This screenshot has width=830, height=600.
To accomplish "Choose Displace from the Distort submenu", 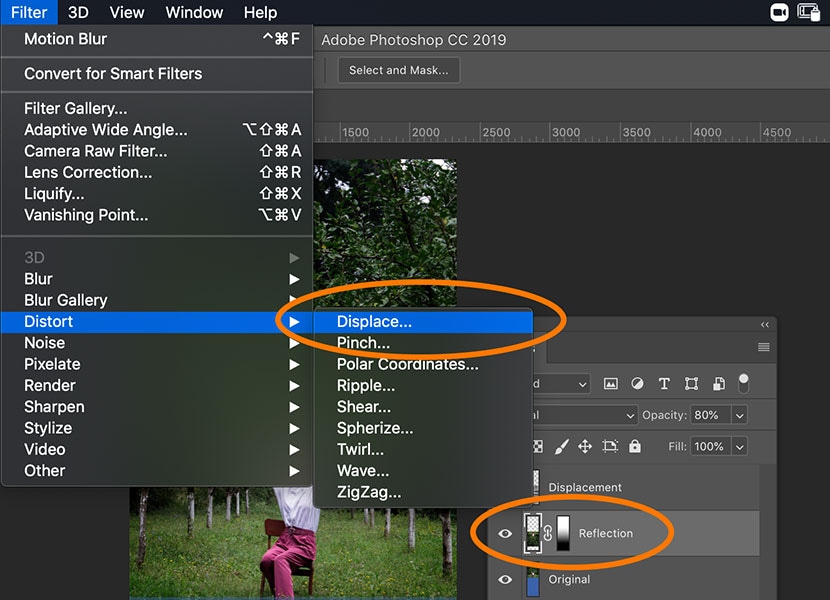I will (x=374, y=322).
